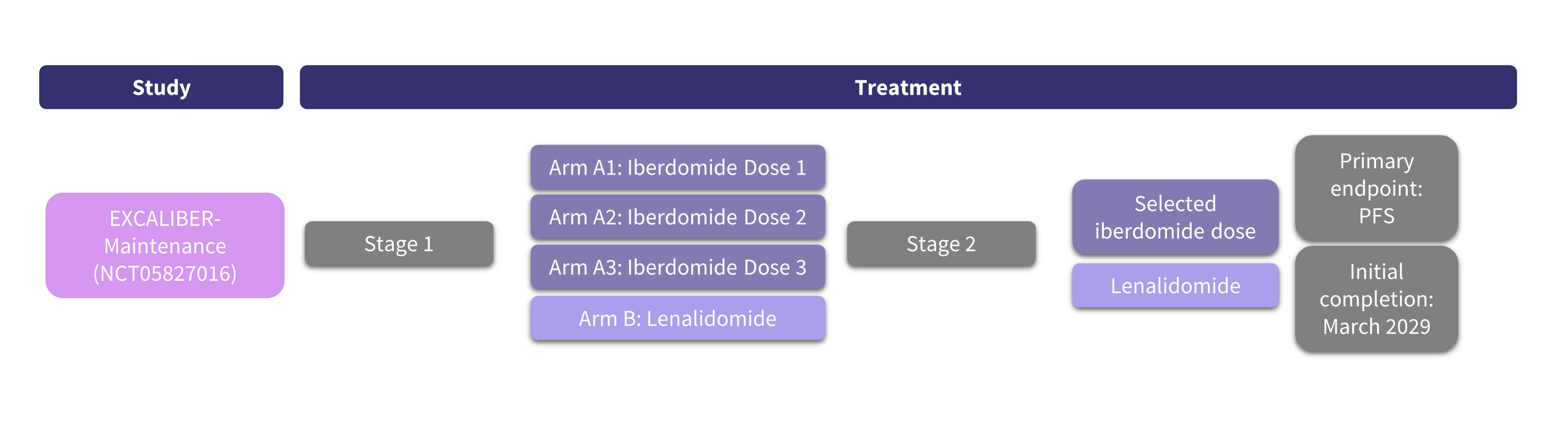Click the word Primary in the endpoint box
1568x422 pixels.
pyautogui.click(x=1376, y=161)
